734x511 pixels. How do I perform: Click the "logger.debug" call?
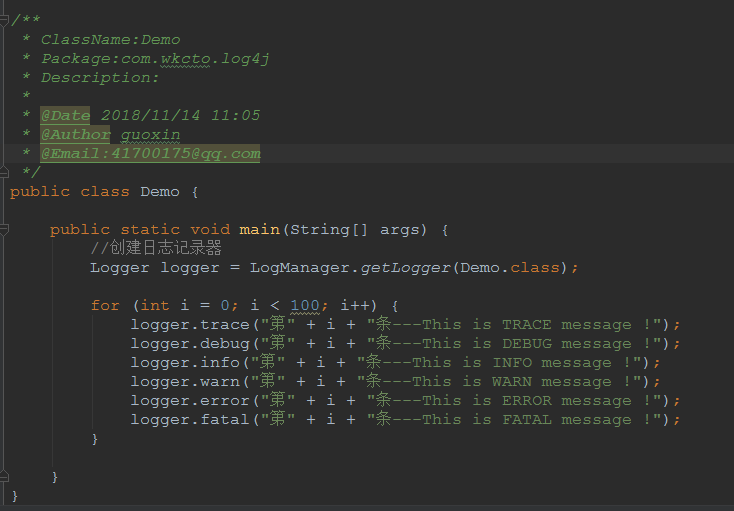(190, 344)
